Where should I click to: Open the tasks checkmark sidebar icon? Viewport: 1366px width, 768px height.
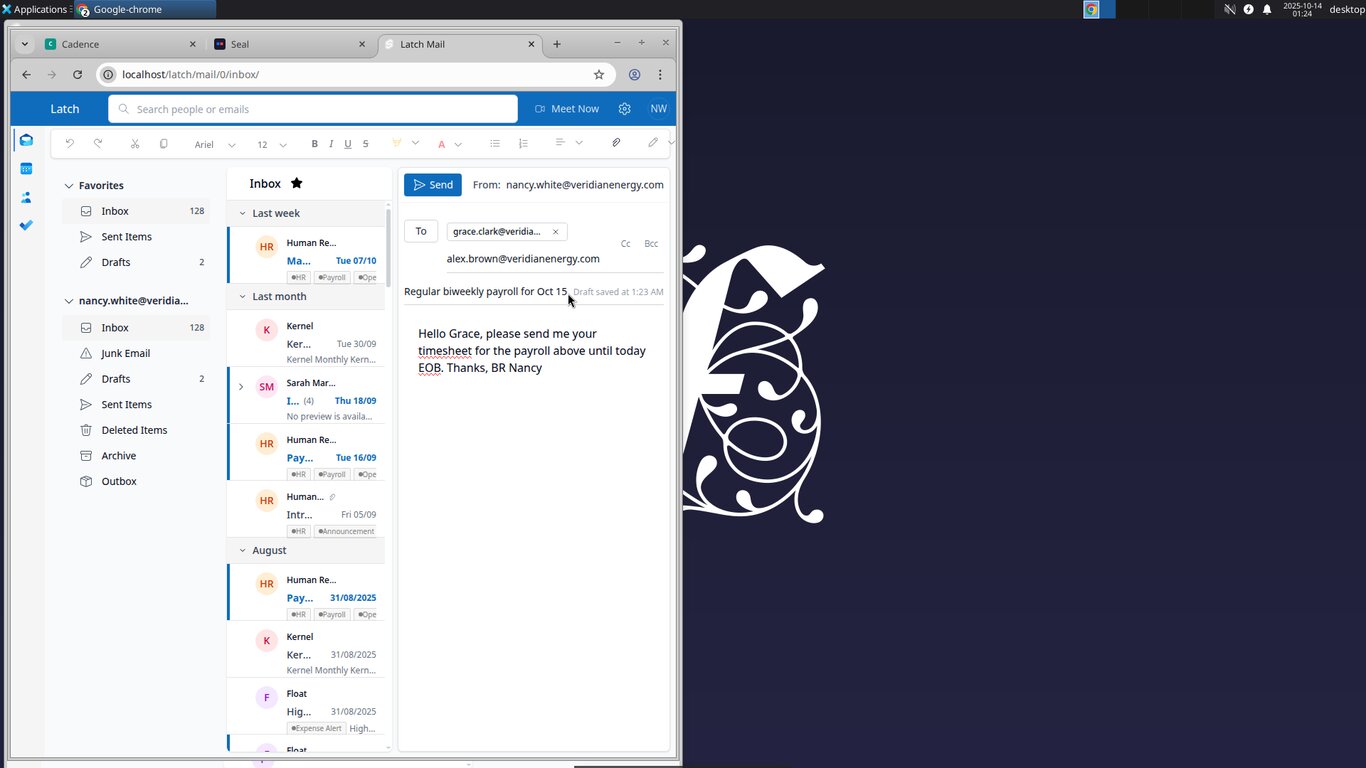26,225
